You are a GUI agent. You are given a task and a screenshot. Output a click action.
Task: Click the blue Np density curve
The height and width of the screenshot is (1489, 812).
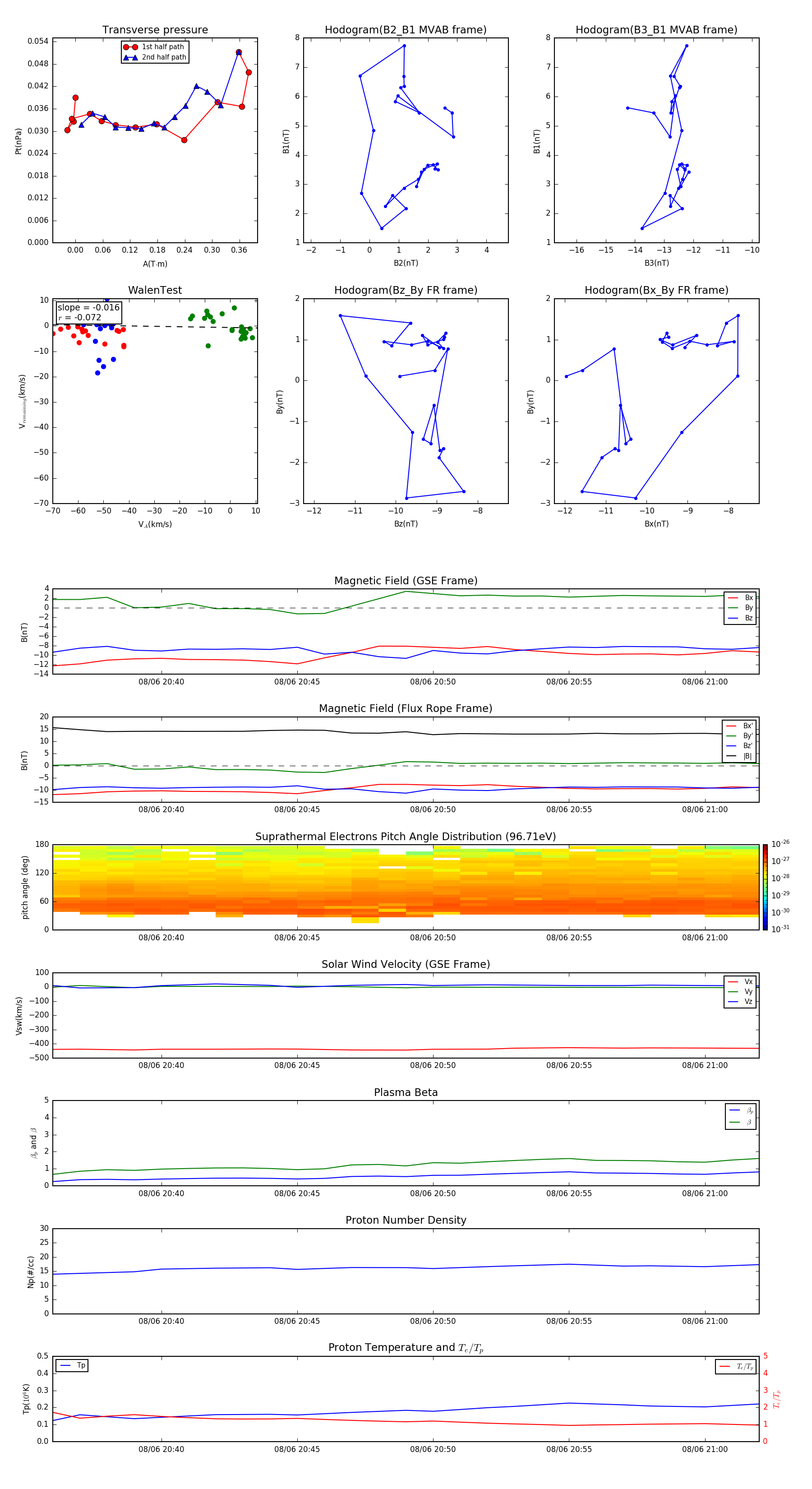point(406,1267)
